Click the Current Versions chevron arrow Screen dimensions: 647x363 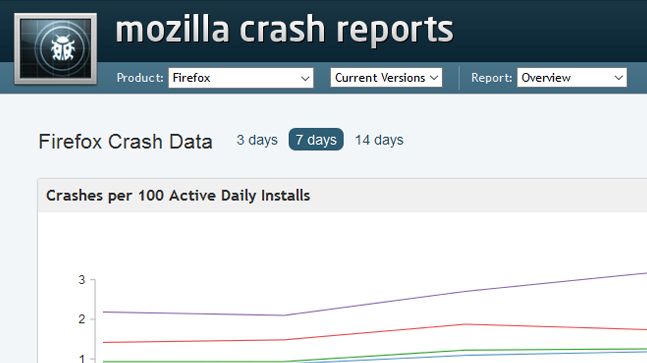coord(434,78)
